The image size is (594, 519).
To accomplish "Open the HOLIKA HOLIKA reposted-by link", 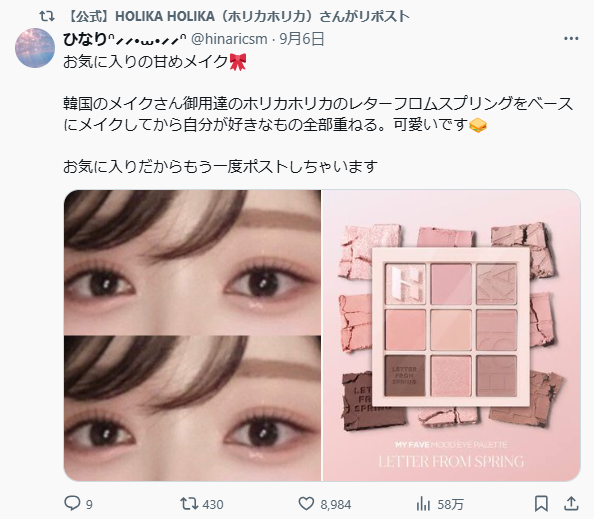I will [x=239, y=16].
